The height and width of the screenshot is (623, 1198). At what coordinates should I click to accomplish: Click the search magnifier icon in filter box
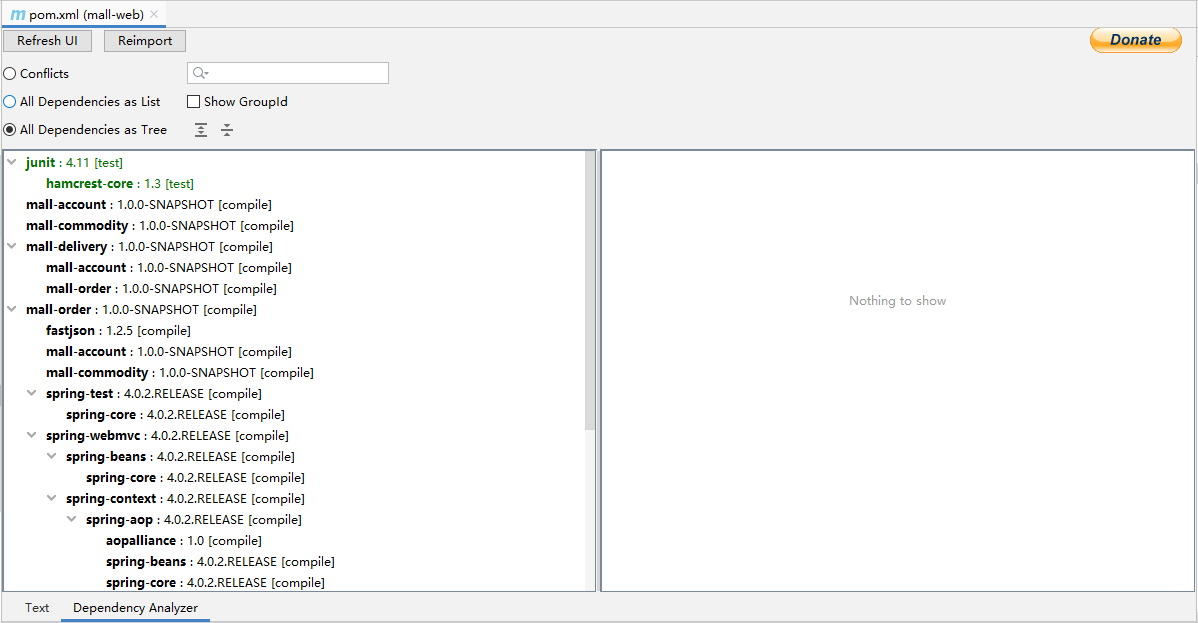[200, 73]
